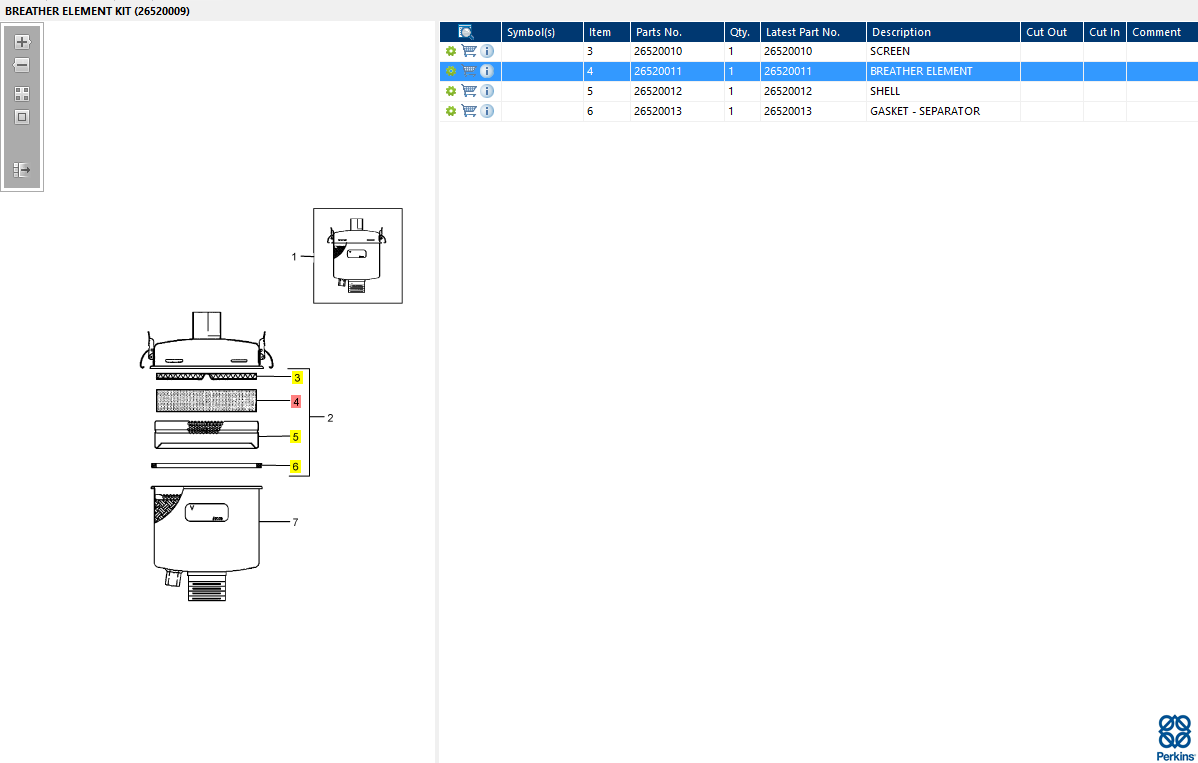Select parts number 26520010 cell

(x=677, y=51)
